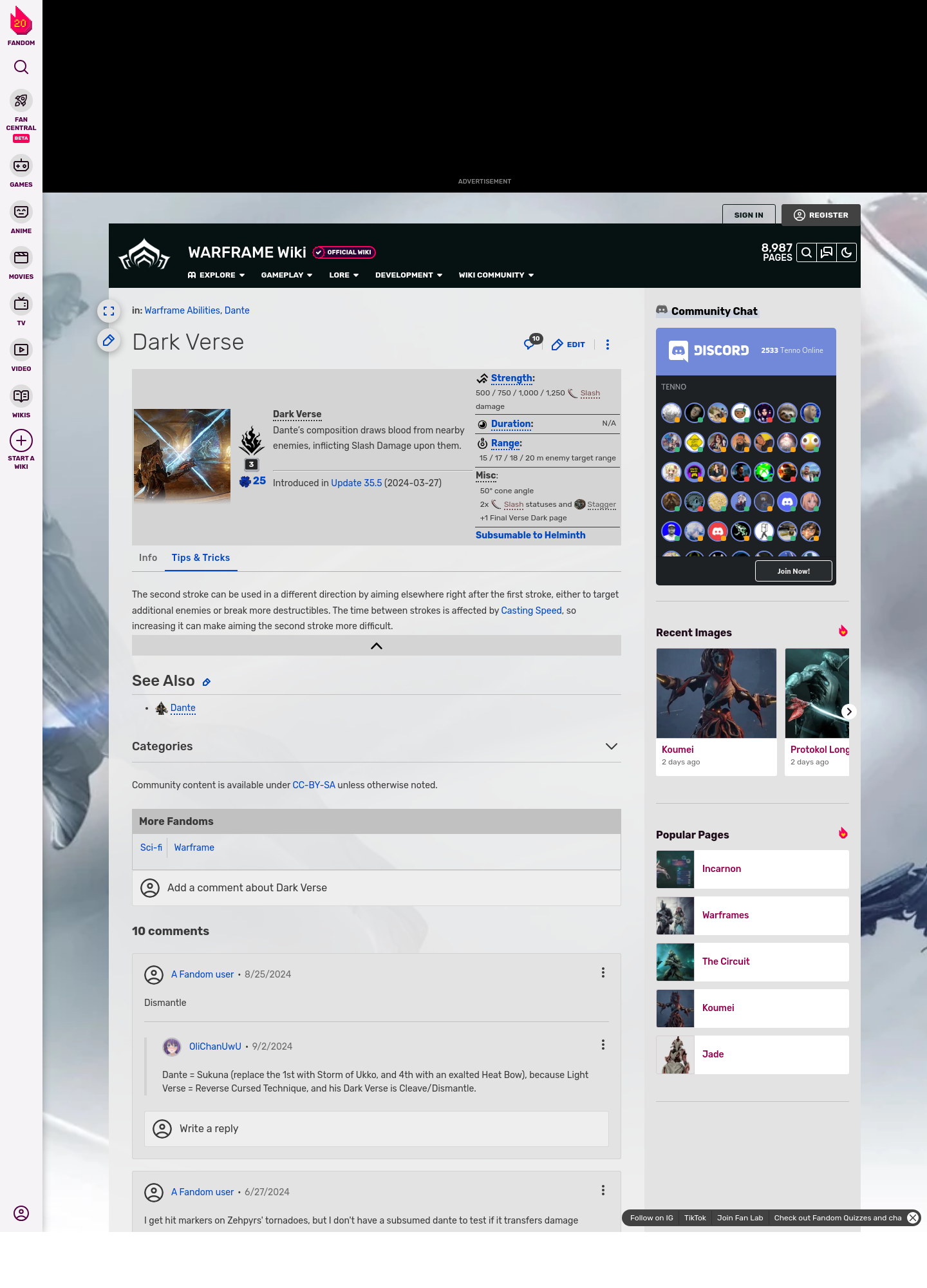Image resolution: width=927 pixels, height=1288 pixels.
Task: Click the Discord Join Now button
Action: point(793,571)
